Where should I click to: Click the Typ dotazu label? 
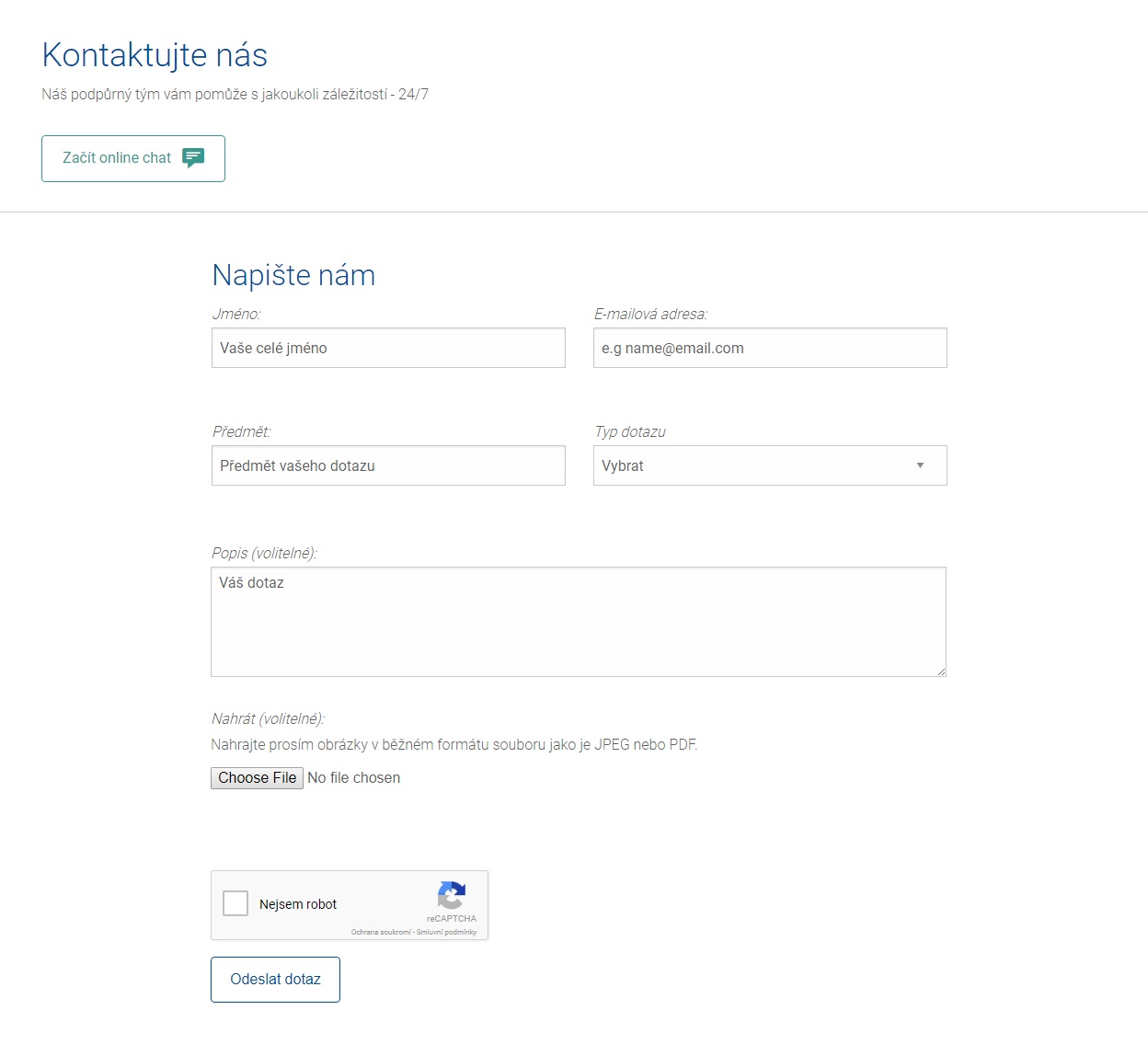pyautogui.click(x=630, y=431)
